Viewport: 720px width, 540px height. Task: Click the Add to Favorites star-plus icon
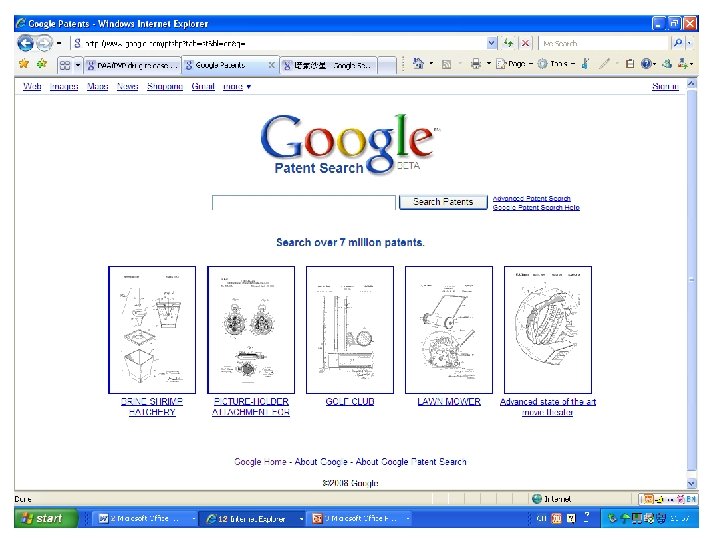click(42, 64)
